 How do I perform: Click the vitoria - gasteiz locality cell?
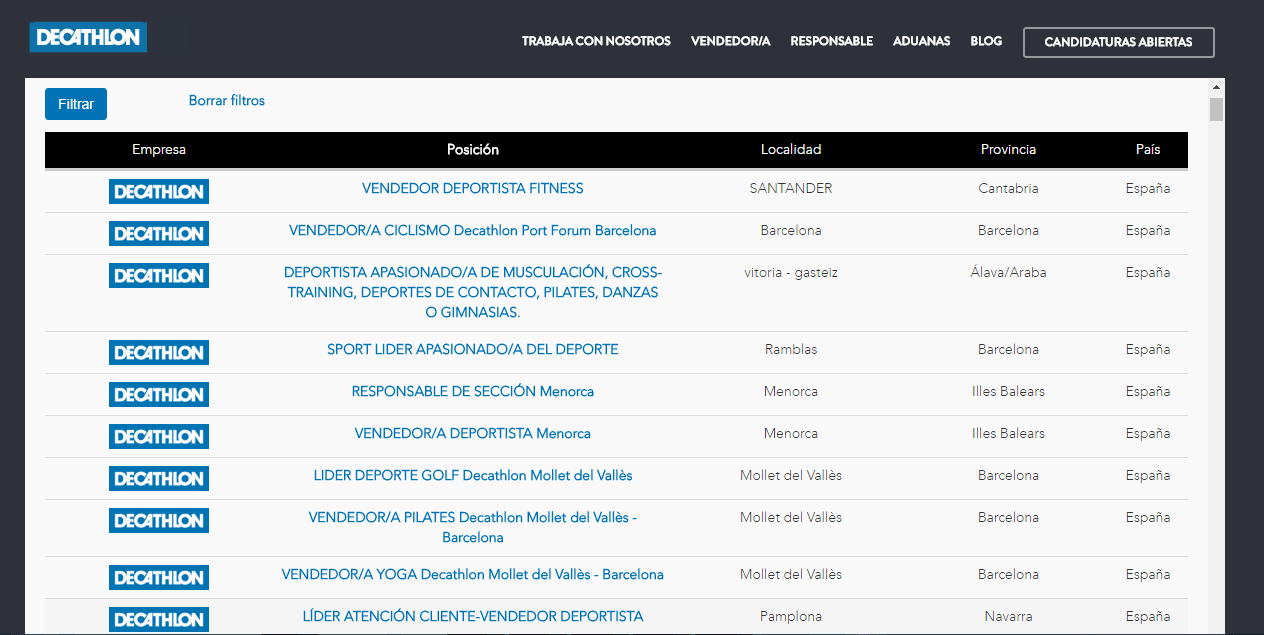(791, 273)
